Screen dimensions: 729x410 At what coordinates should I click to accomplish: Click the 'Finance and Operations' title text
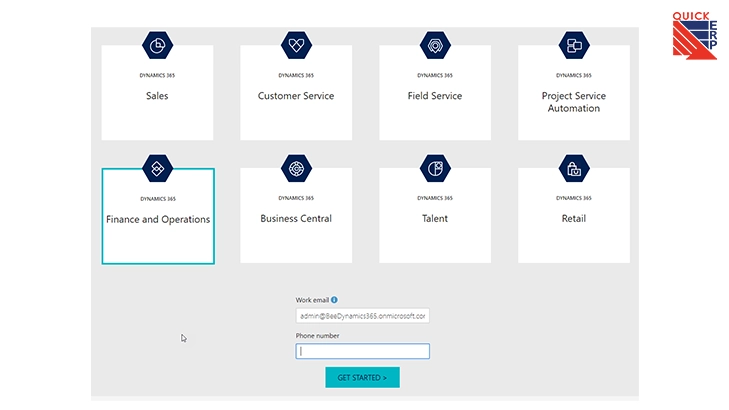(x=158, y=219)
